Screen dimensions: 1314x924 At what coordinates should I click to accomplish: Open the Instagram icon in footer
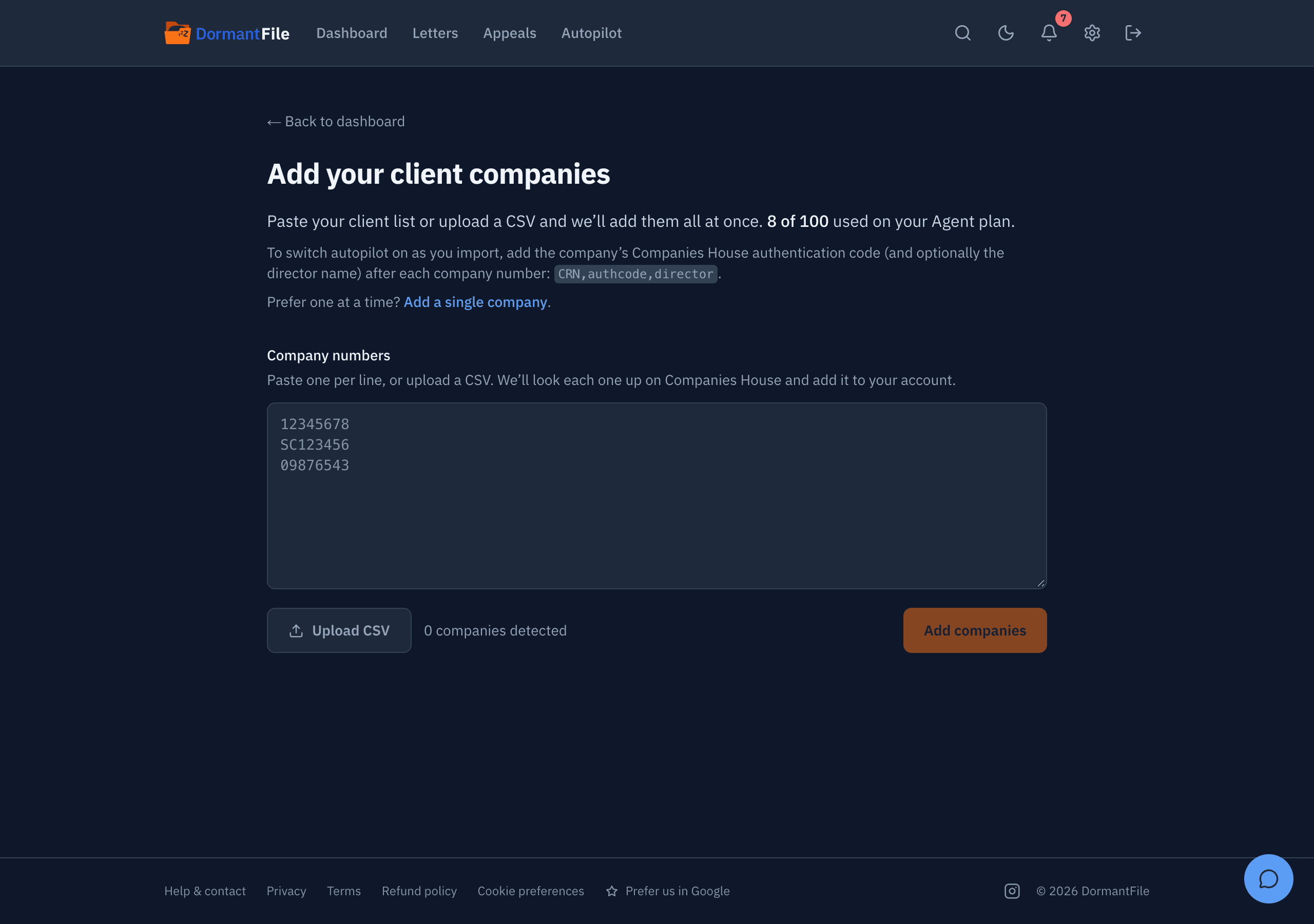tap(1012, 891)
